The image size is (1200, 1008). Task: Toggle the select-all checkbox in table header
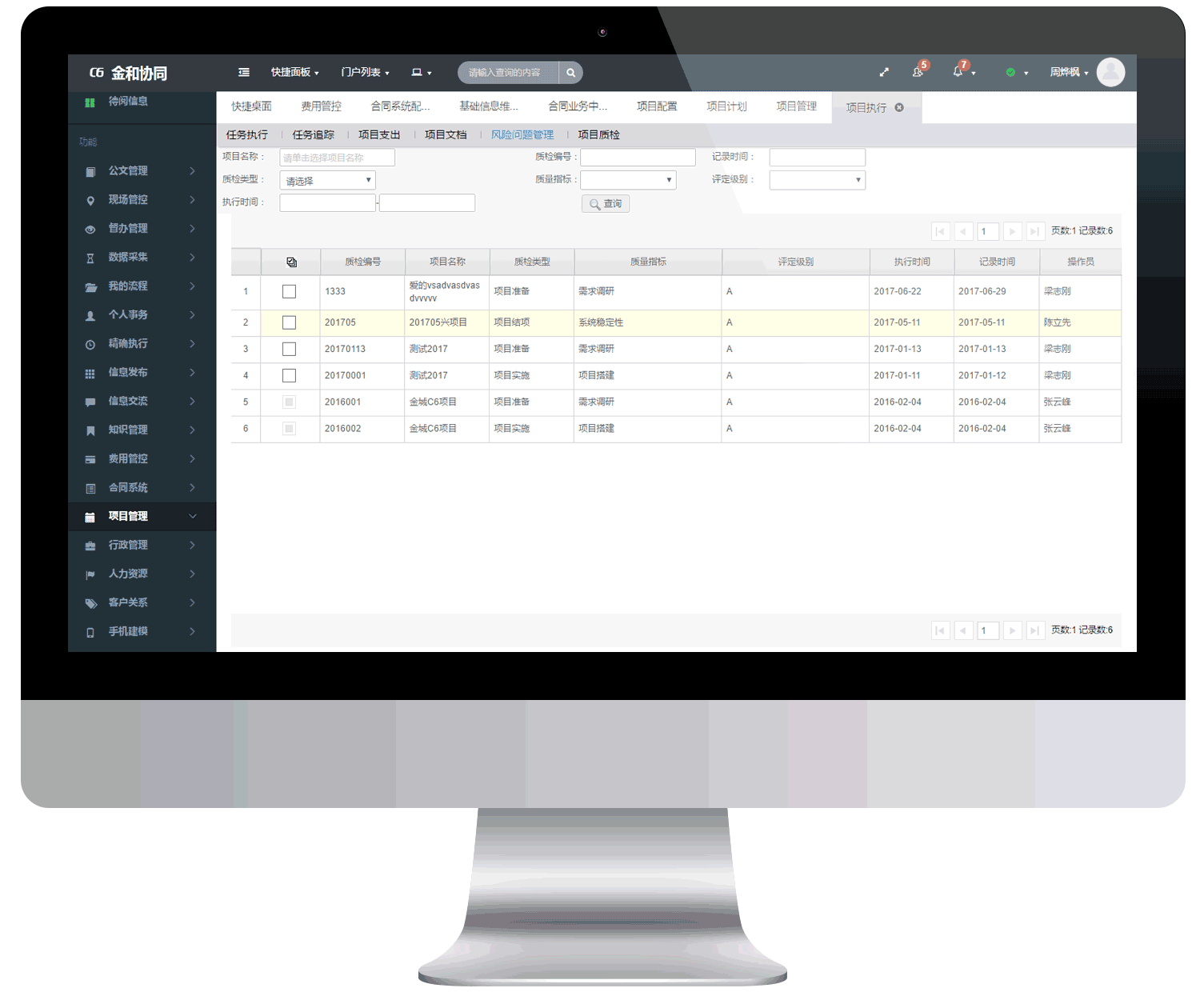[x=291, y=262]
